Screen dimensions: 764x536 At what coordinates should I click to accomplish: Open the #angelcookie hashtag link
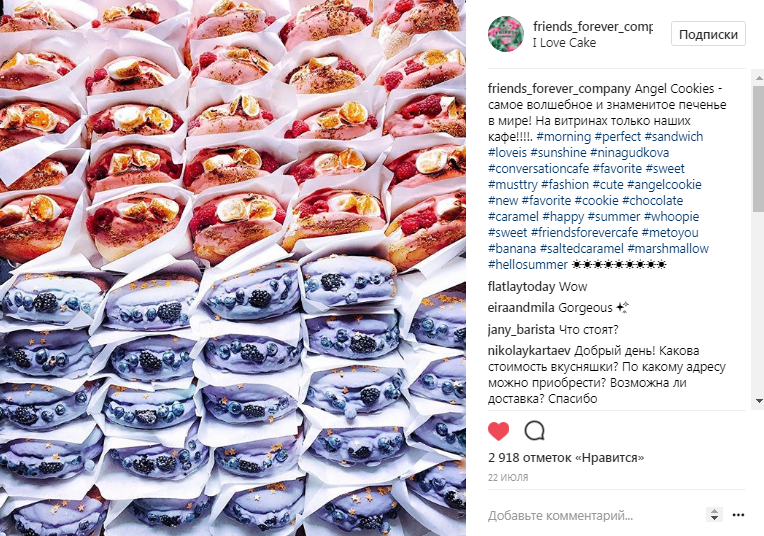tap(664, 185)
